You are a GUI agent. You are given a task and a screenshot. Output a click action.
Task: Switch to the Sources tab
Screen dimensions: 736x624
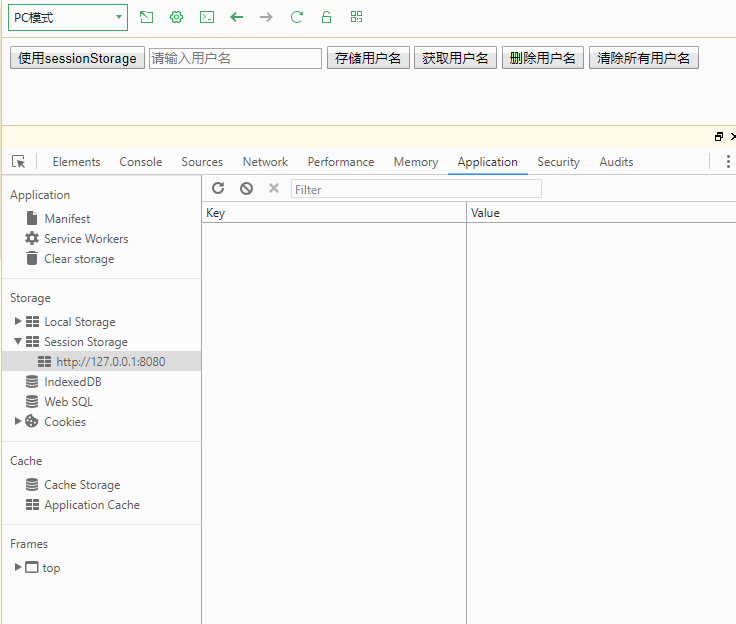(202, 162)
